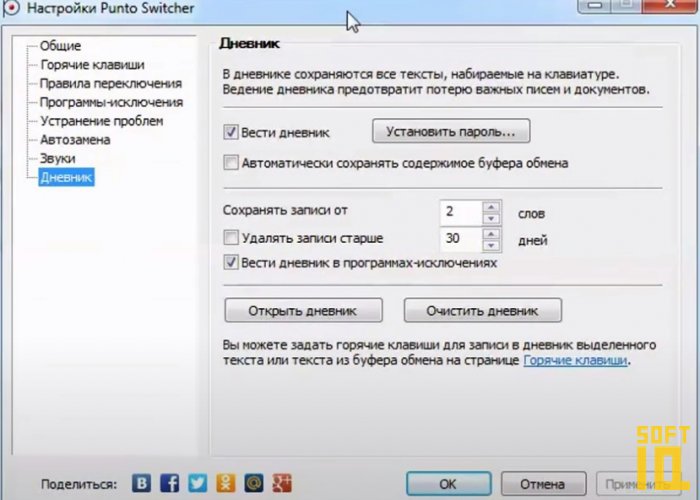Image resolution: width=700 pixels, height=500 pixels.
Task: Click the days field showing 30
Action: click(x=461, y=239)
